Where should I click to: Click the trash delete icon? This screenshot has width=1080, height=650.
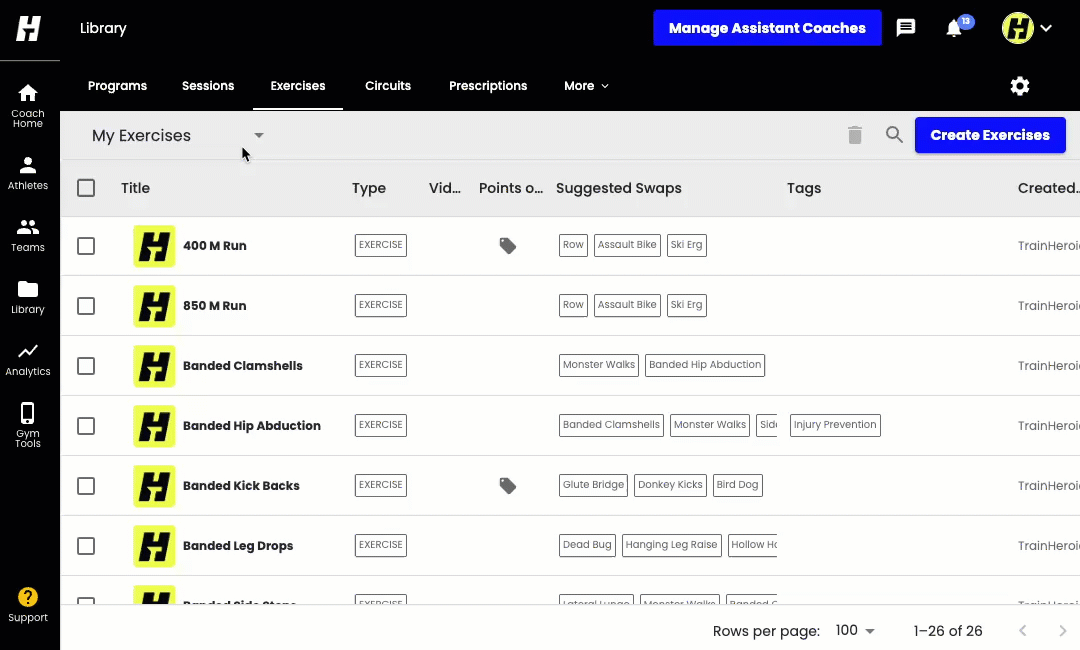(x=855, y=135)
